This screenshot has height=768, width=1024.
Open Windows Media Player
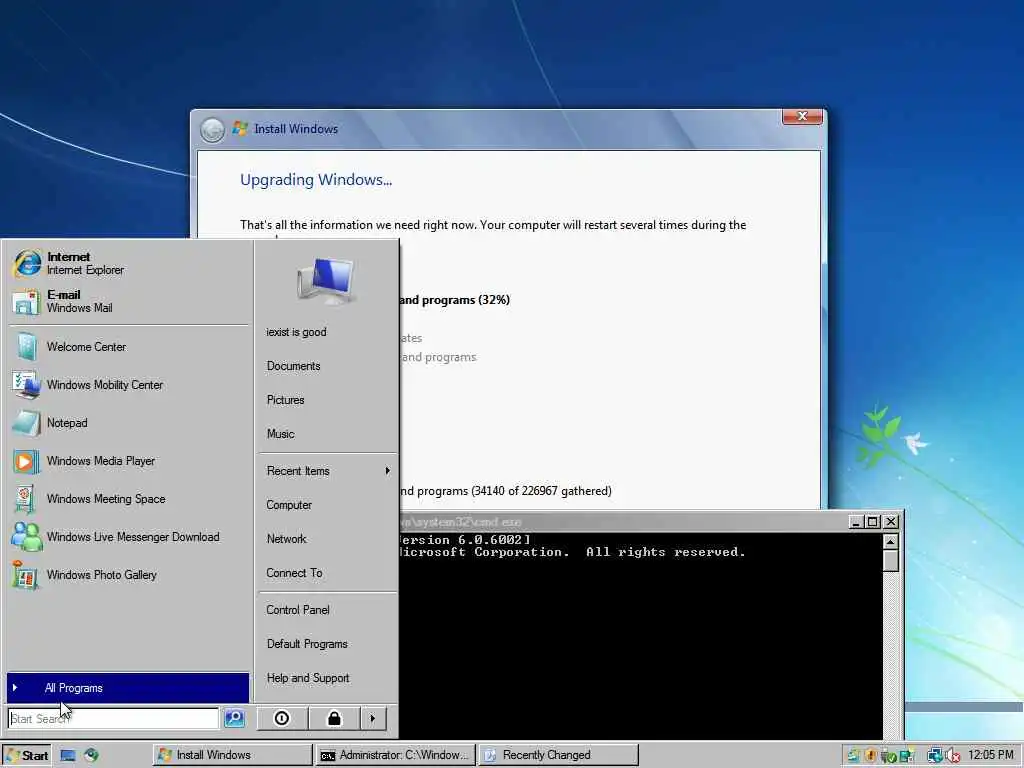coord(128,460)
